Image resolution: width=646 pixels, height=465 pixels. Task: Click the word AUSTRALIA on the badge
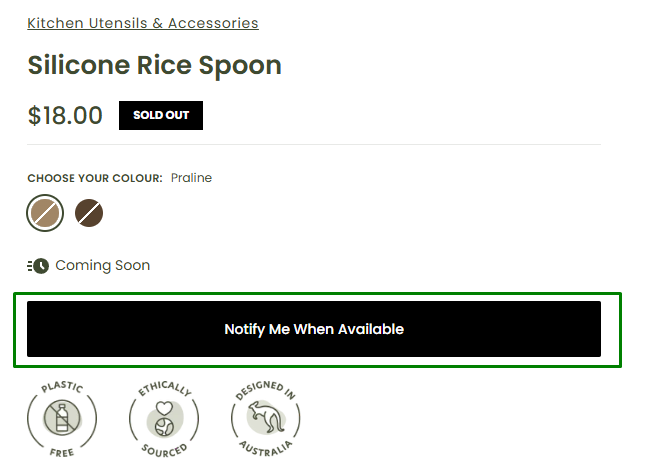266,448
